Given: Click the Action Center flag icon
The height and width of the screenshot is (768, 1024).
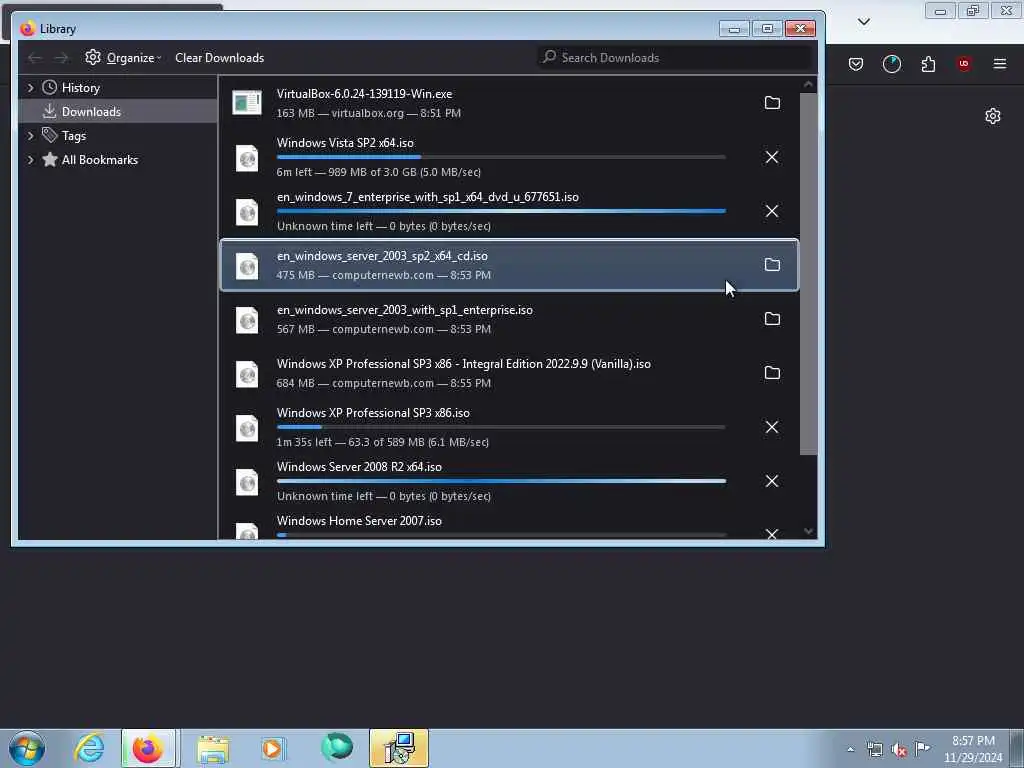Looking at the screenshot, I should [922, 749].
